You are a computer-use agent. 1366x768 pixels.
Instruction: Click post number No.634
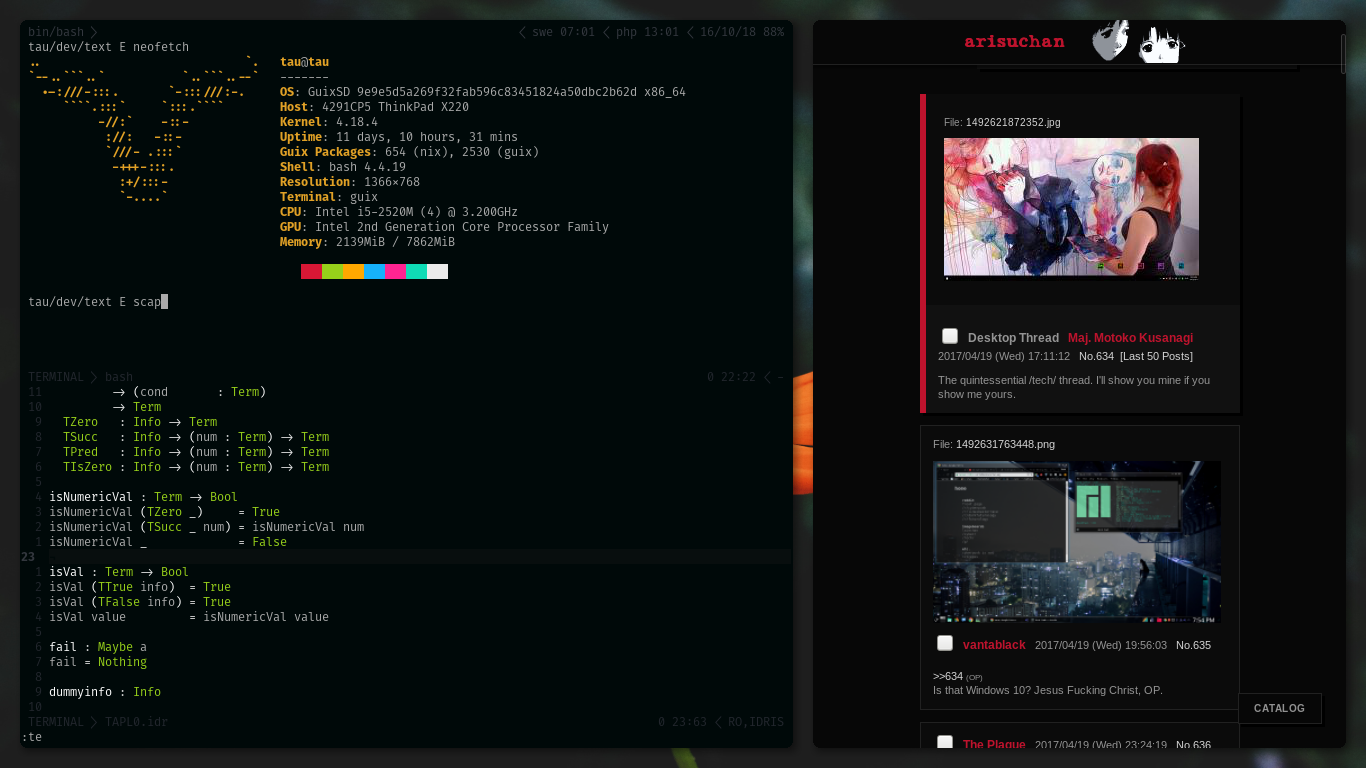(x=1096, y=356)
